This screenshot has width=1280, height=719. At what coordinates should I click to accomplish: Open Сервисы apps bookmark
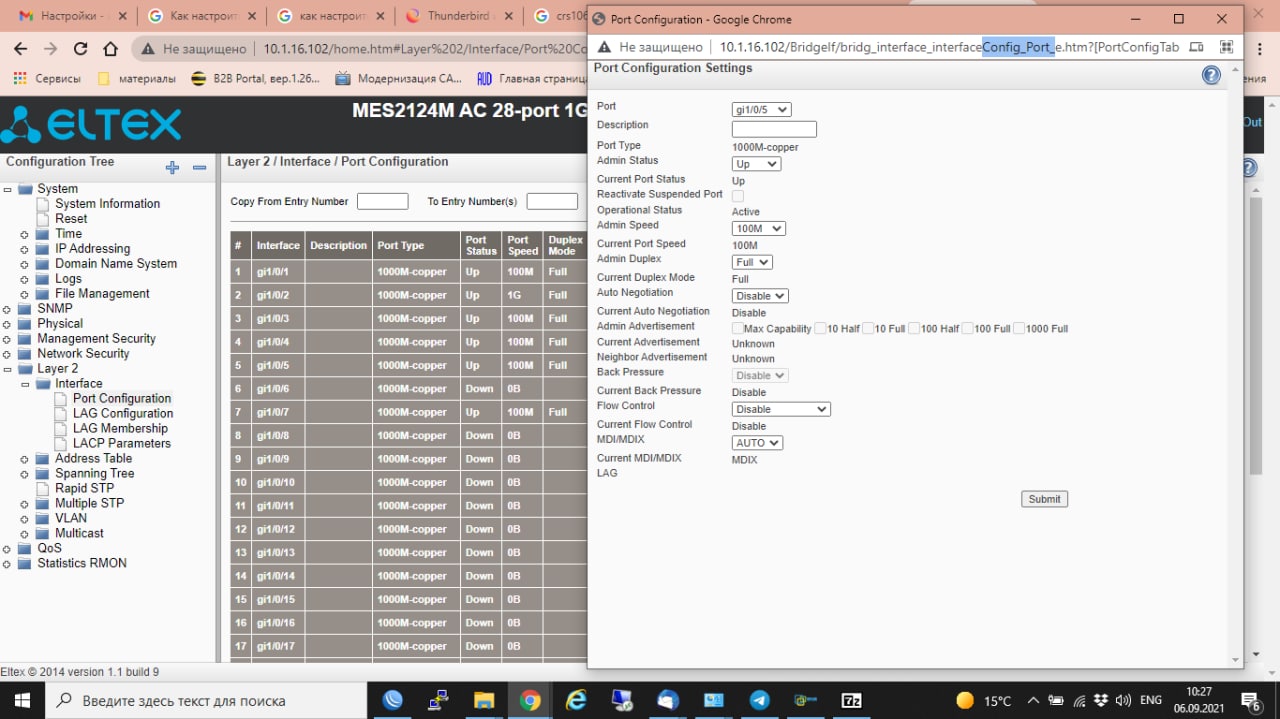(x=47, y=78)
